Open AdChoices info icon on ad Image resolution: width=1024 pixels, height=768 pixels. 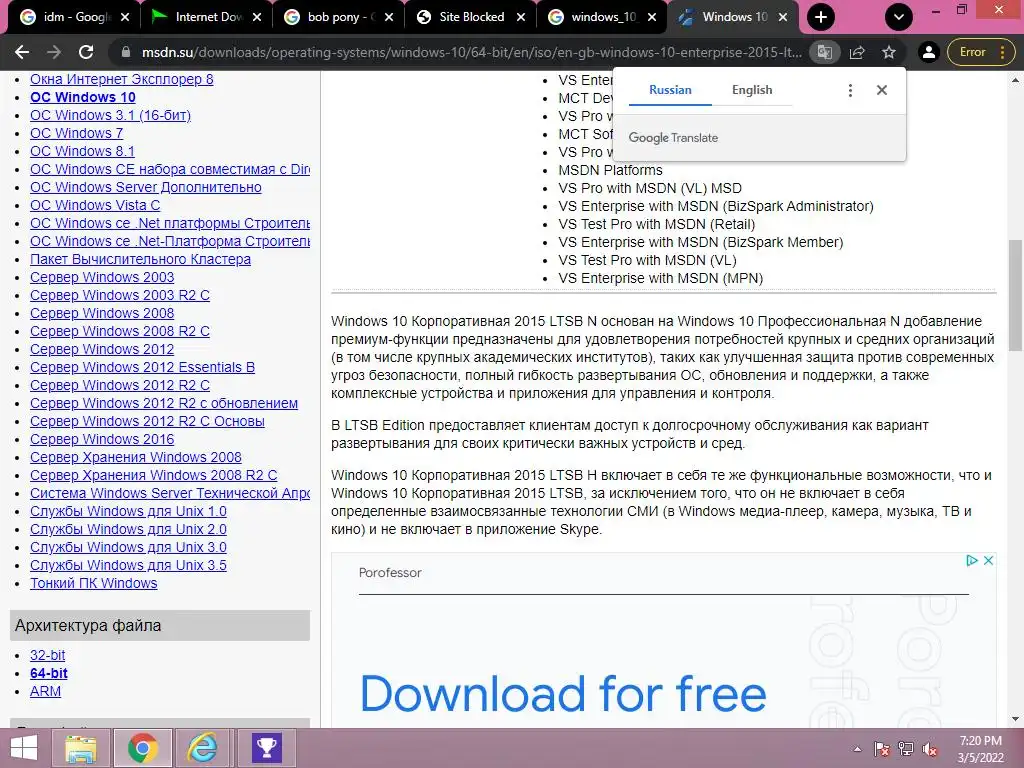click(972, 560)
